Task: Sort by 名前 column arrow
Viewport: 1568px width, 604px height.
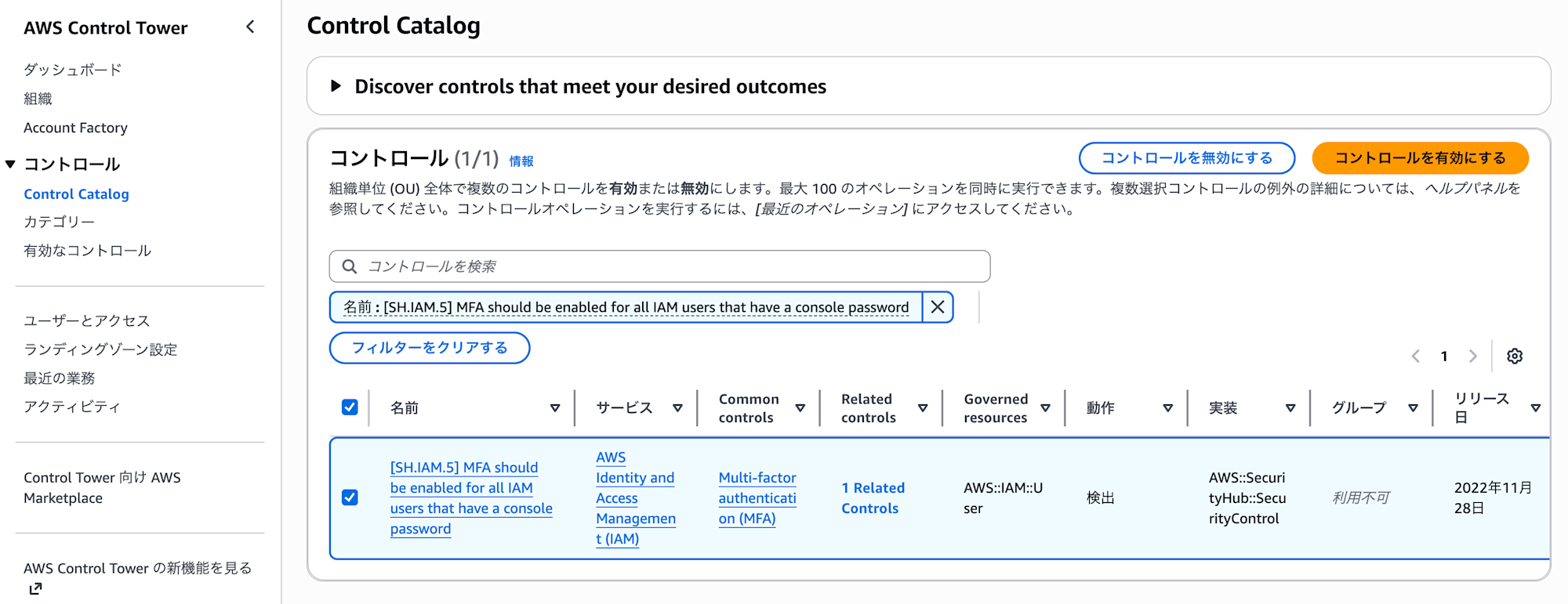Action: tap(555, 408)
